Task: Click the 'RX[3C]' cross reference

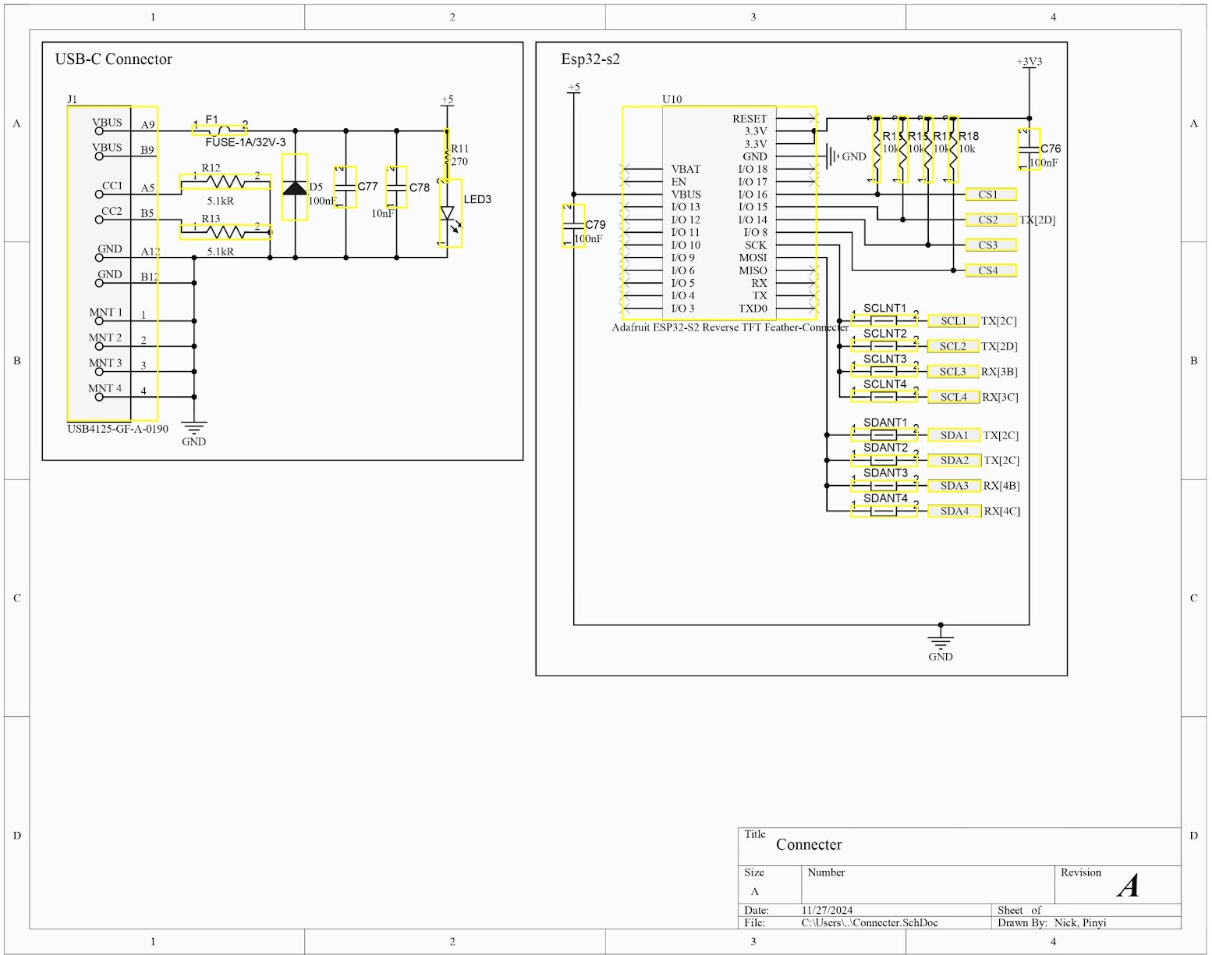Action: pos(999,397)
